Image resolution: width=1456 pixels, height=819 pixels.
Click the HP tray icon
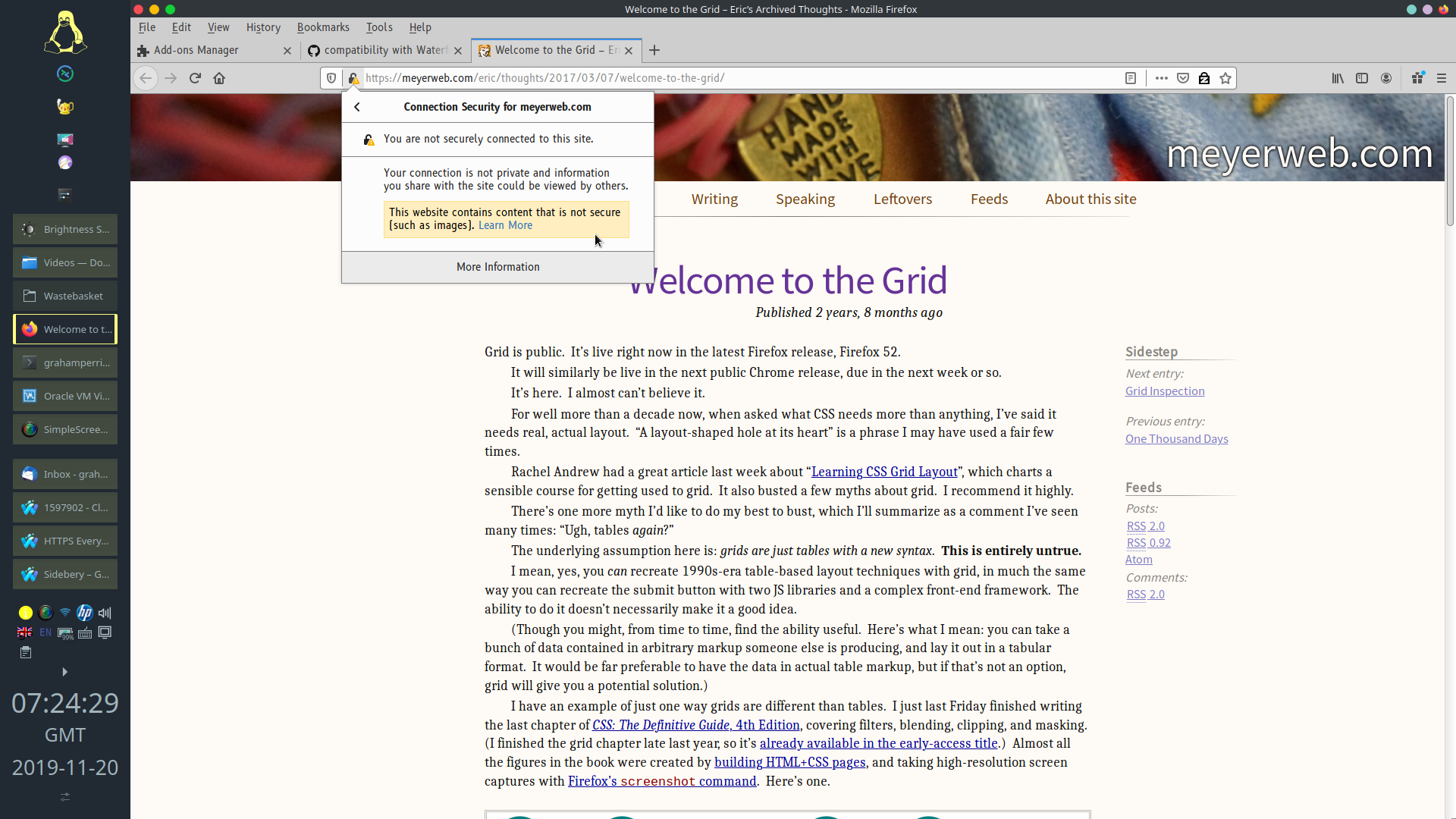pyautogui.click(x=85, y=613)
